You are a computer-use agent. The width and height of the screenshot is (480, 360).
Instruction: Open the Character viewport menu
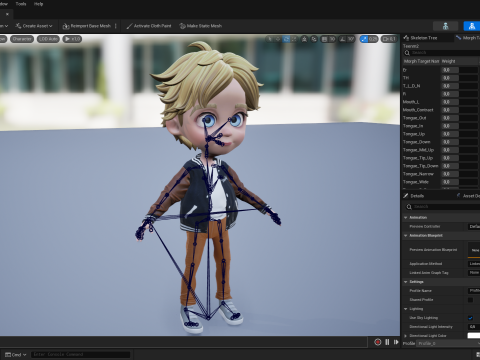click(x=22, y=39)
